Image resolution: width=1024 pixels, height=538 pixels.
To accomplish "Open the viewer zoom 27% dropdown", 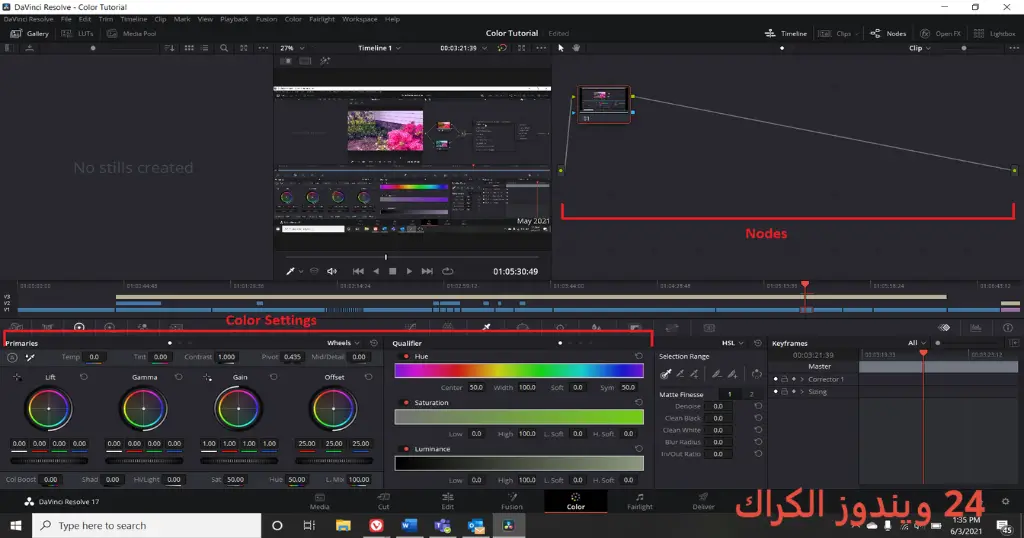I will [x=292, y=48].
